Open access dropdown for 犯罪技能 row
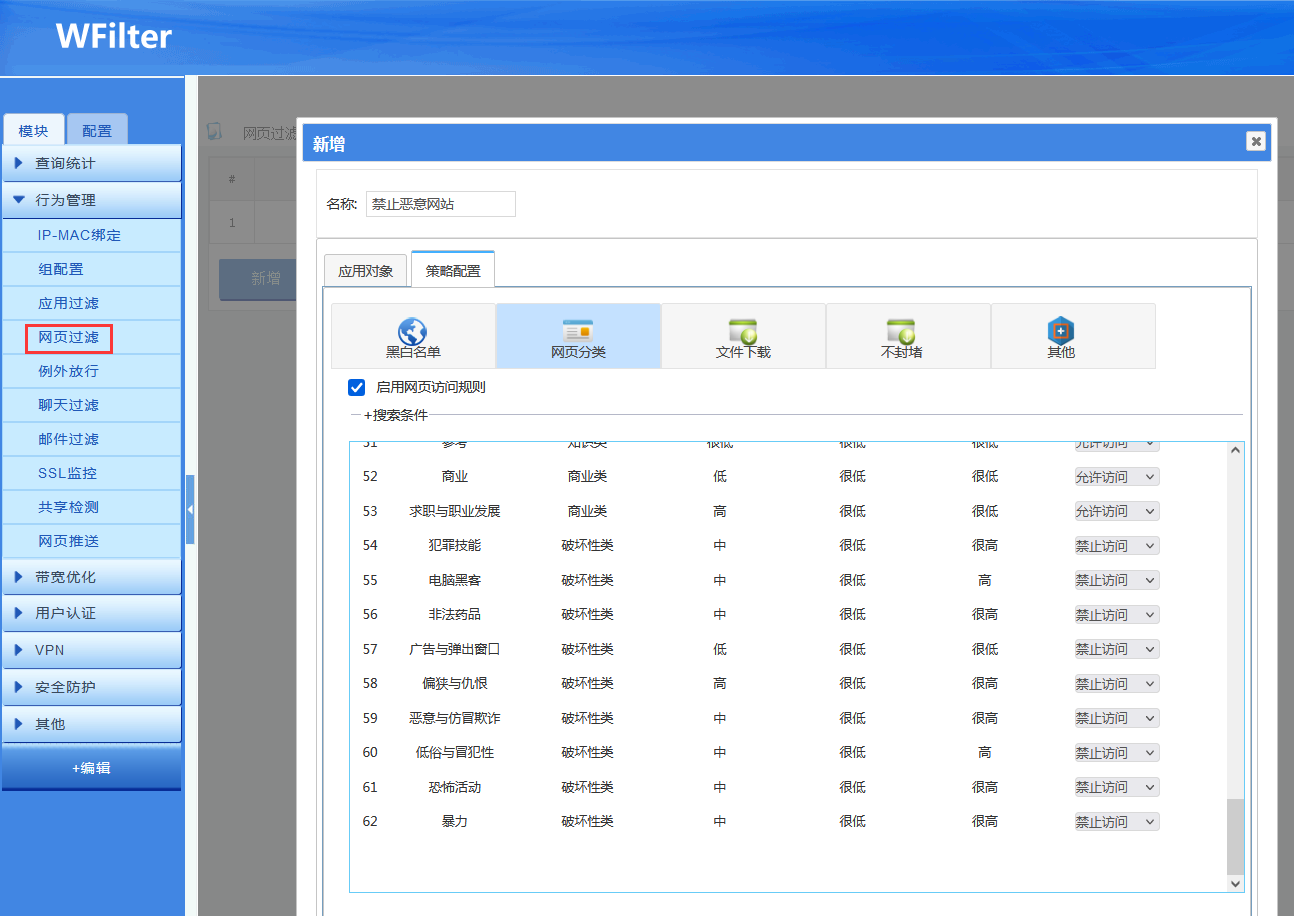Viewport: 1294px width, 916px height. [1116, 546]
